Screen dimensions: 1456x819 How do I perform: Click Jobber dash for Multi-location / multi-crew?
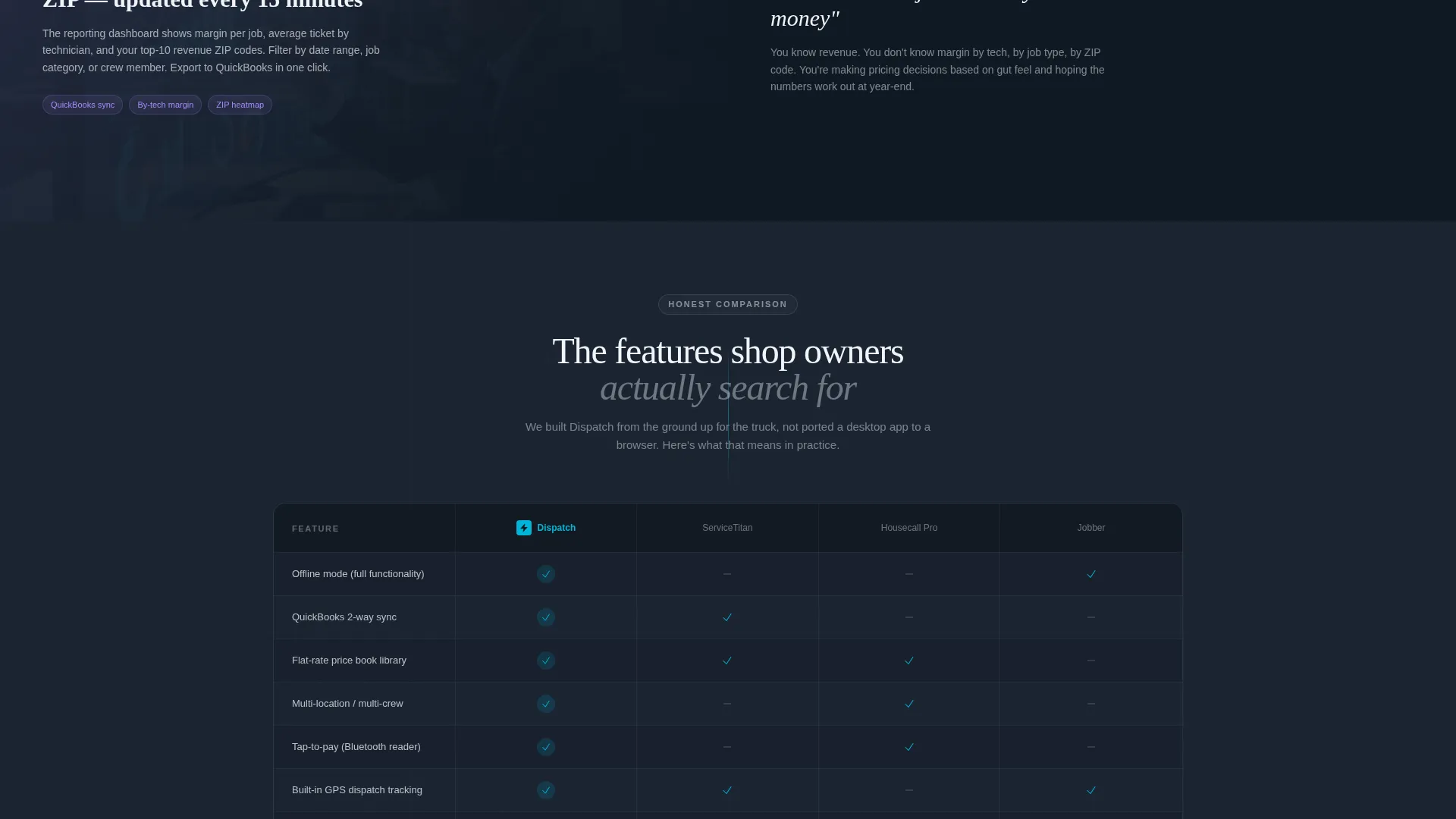(x=1091, y=704)
